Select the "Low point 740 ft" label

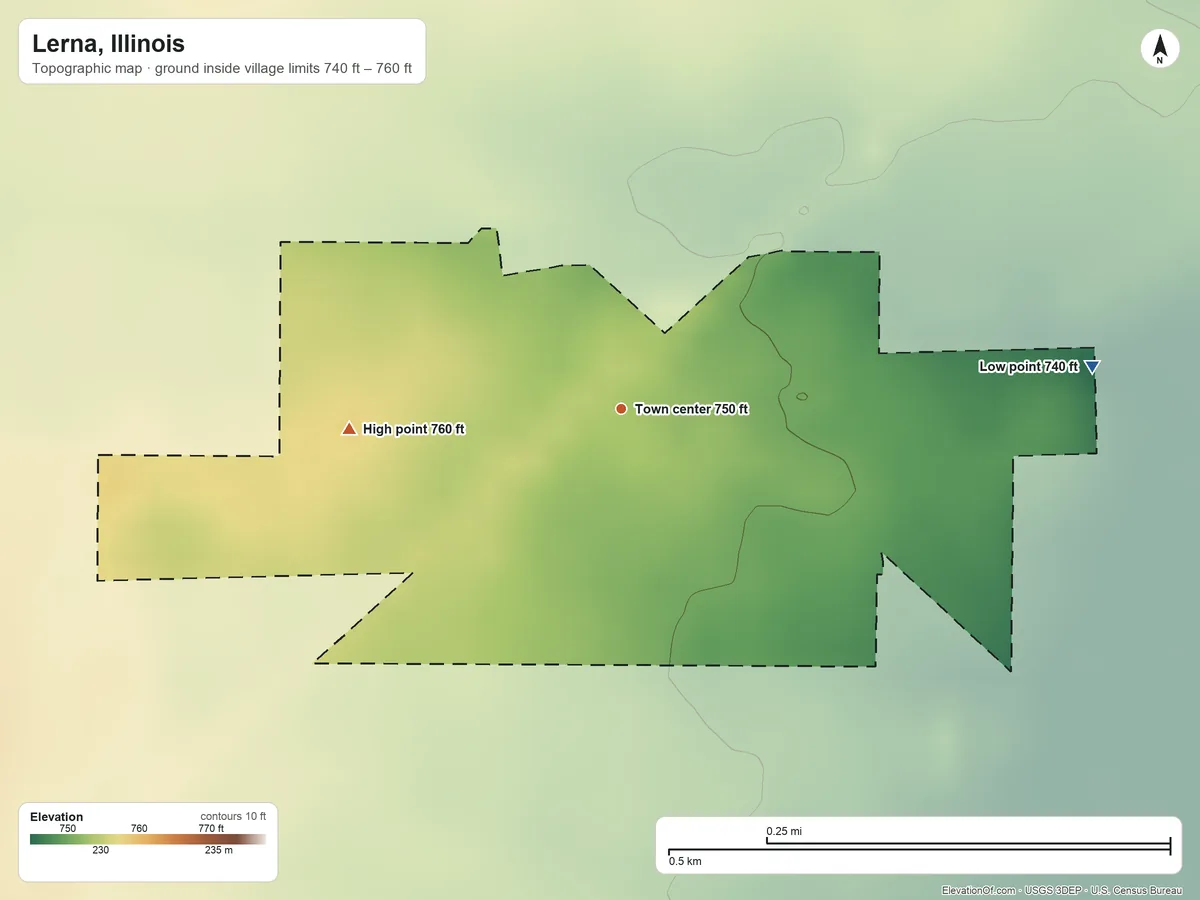pos(1028,367)
